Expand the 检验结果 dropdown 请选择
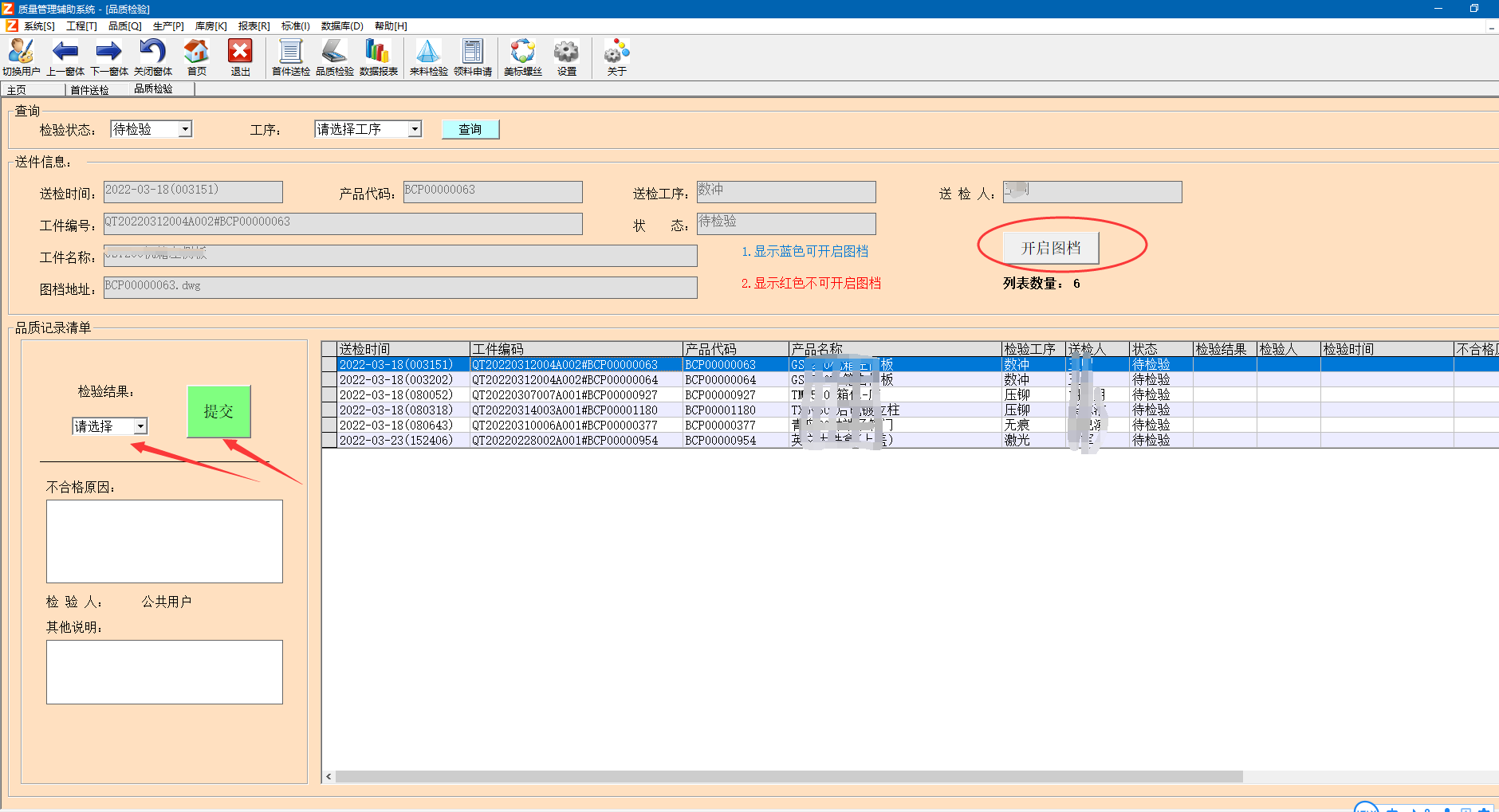Screen dimensions: 1499x812 point(140,426)
